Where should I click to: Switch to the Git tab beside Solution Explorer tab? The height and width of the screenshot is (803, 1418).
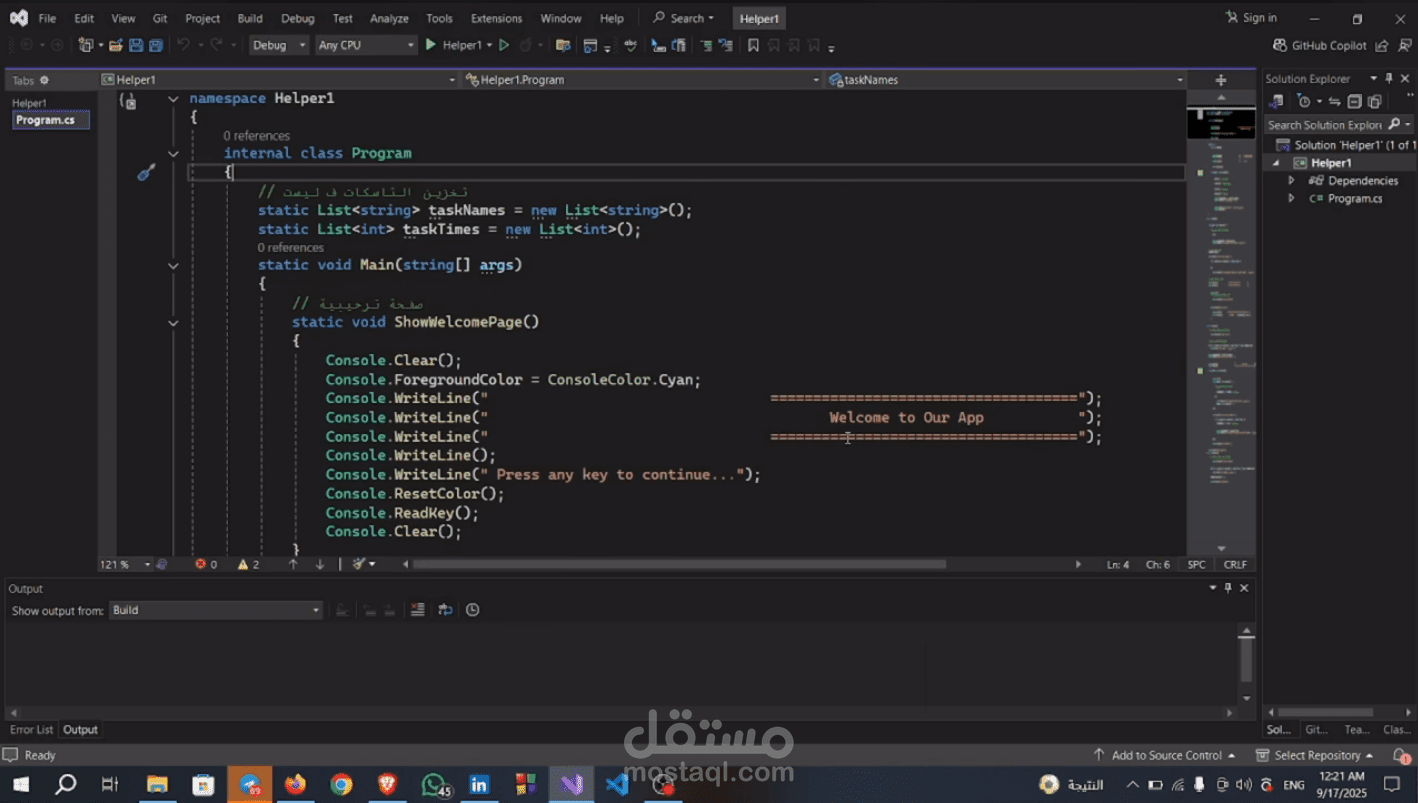(x=1317, y=730)
